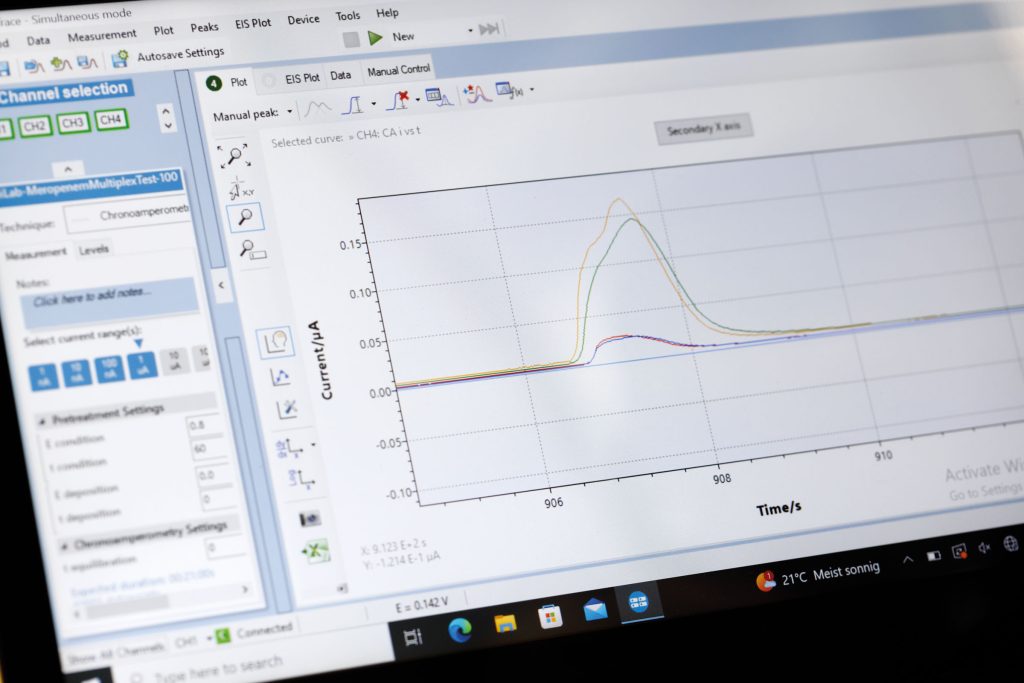Click the dy/dx derivative axis icon
The height and width of the screenshot is (683, 1024).
pyautogui.click(x=290, y=447)
